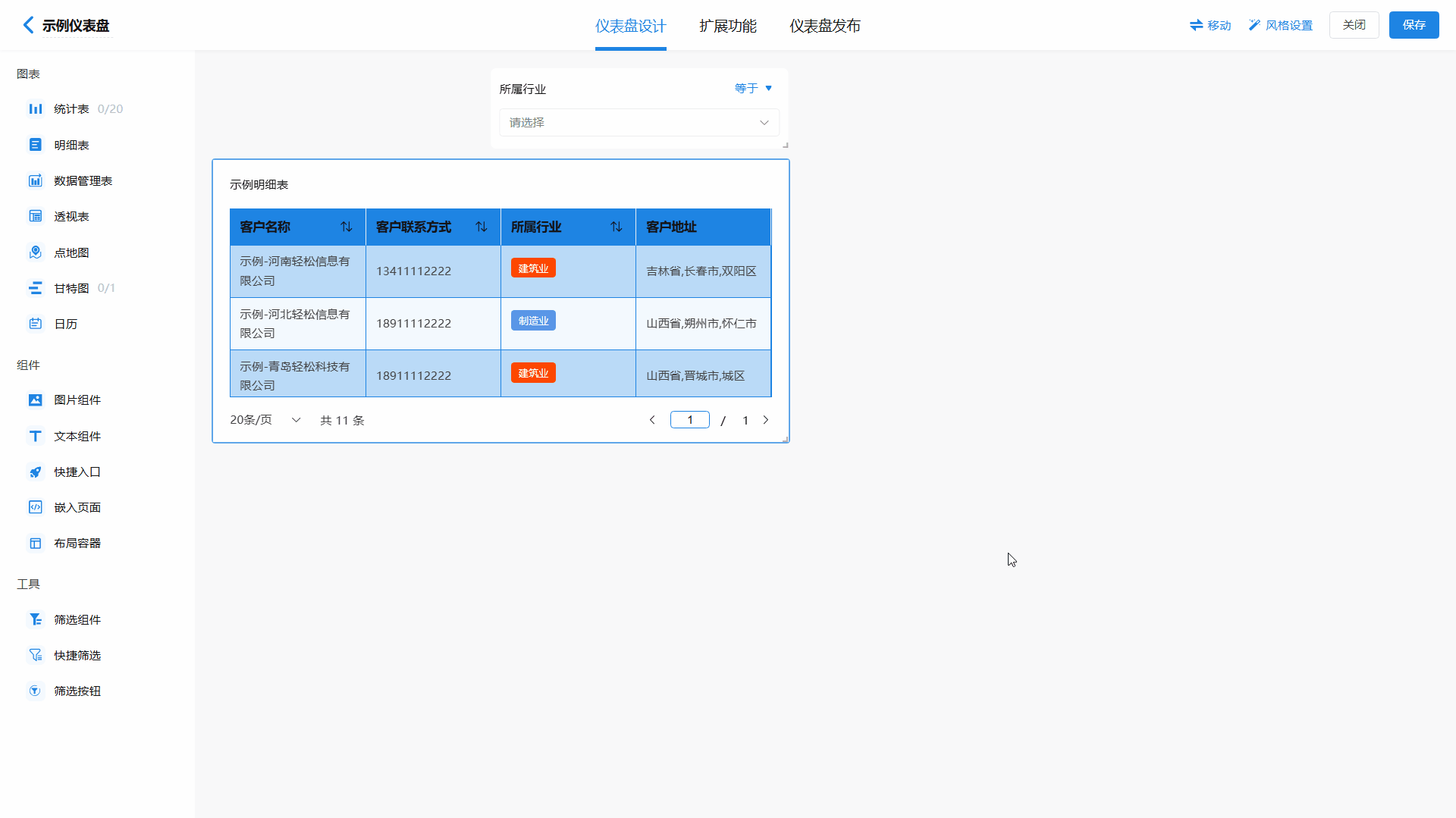Add the 图片组件 image icon
The height and width of the screenshot is (818, 1456).
click(x=36, y=400)
